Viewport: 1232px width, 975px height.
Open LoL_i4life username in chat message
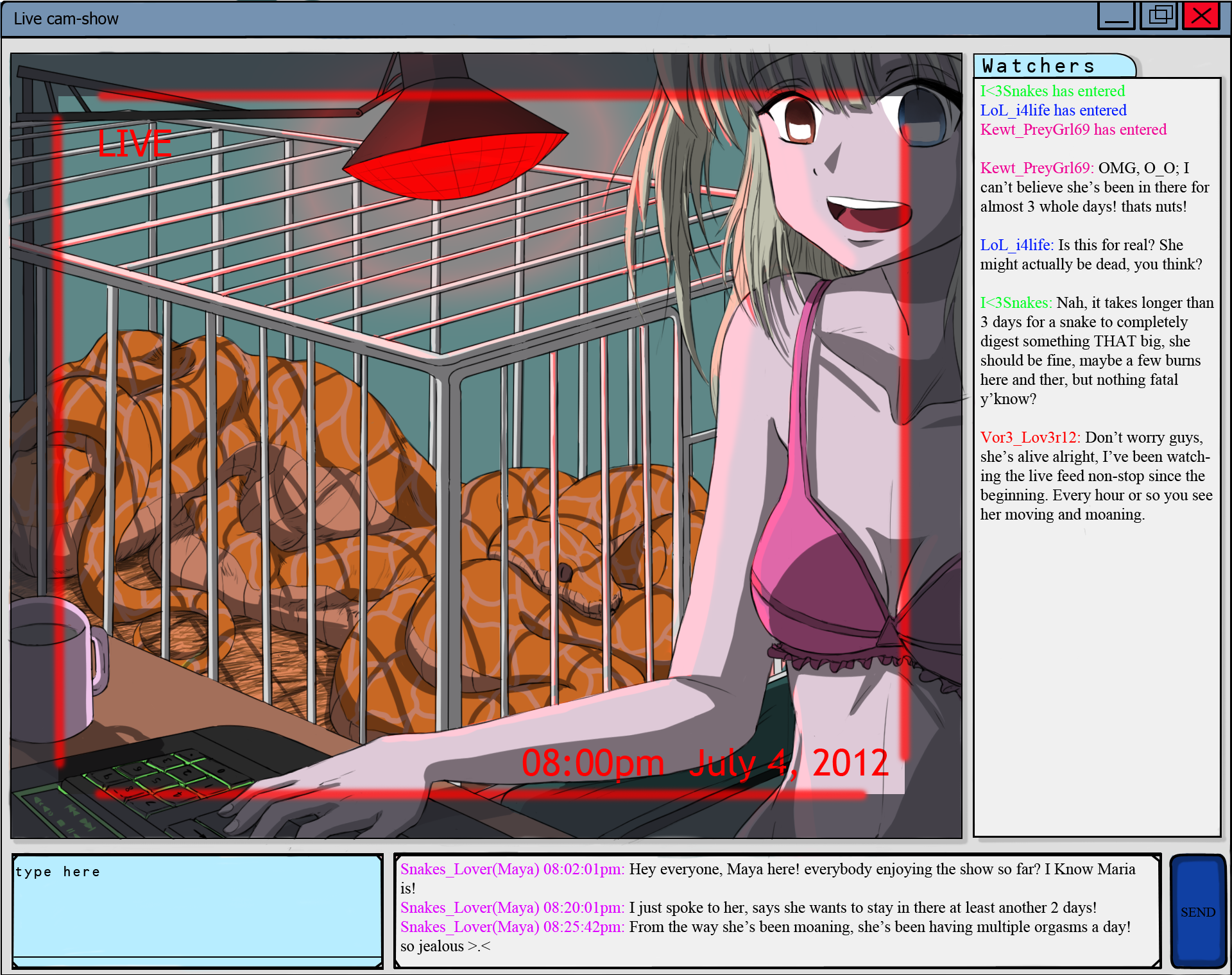coord(1016,245)
